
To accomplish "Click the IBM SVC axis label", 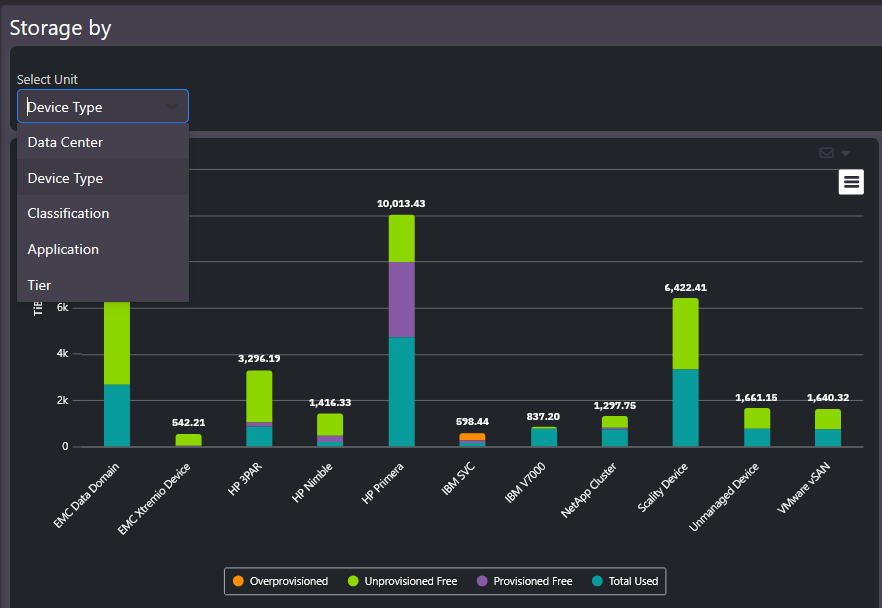I will pos(458,479).
